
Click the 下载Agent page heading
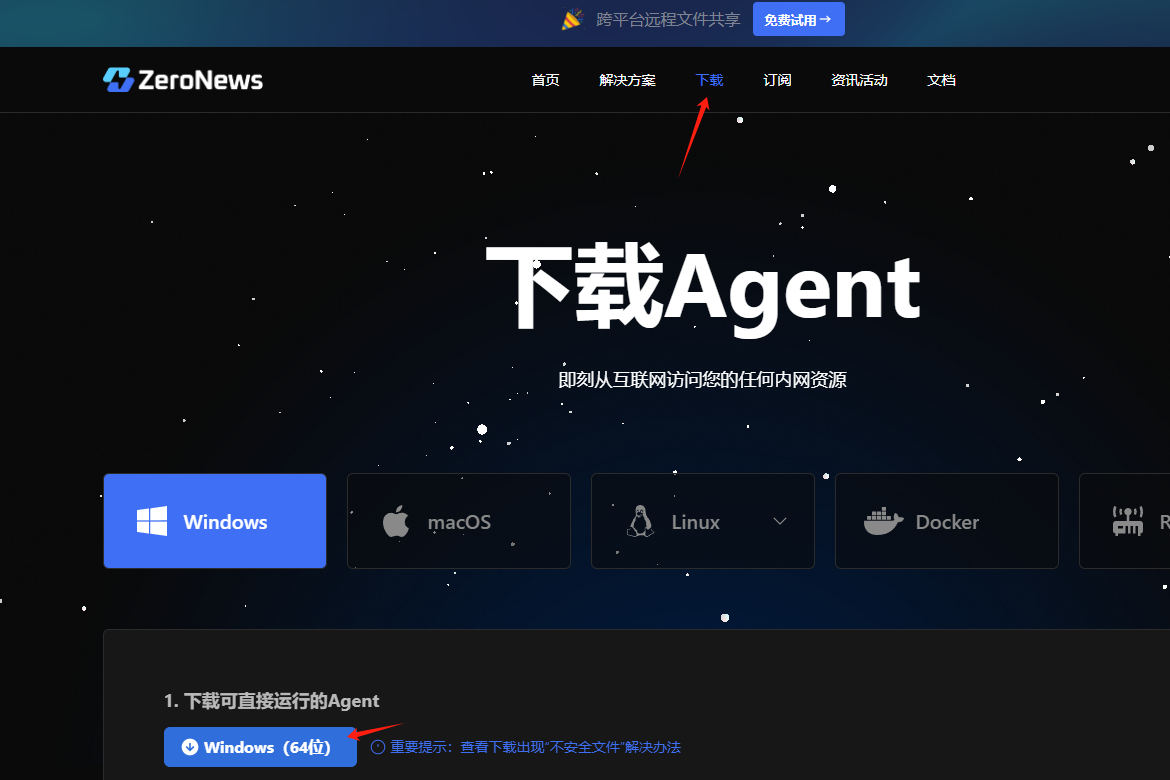703,288
